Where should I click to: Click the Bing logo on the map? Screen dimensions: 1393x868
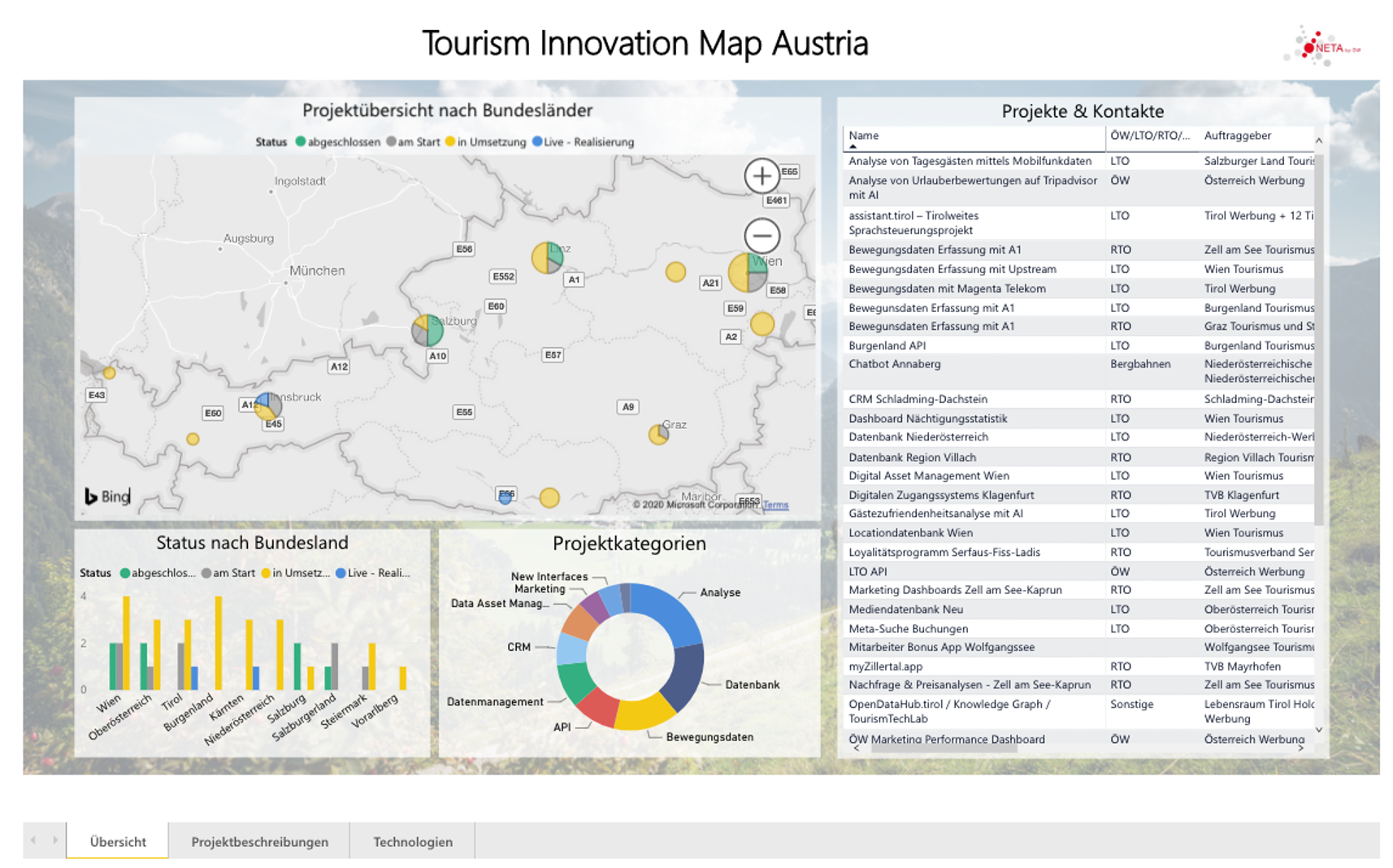point(107,496)
